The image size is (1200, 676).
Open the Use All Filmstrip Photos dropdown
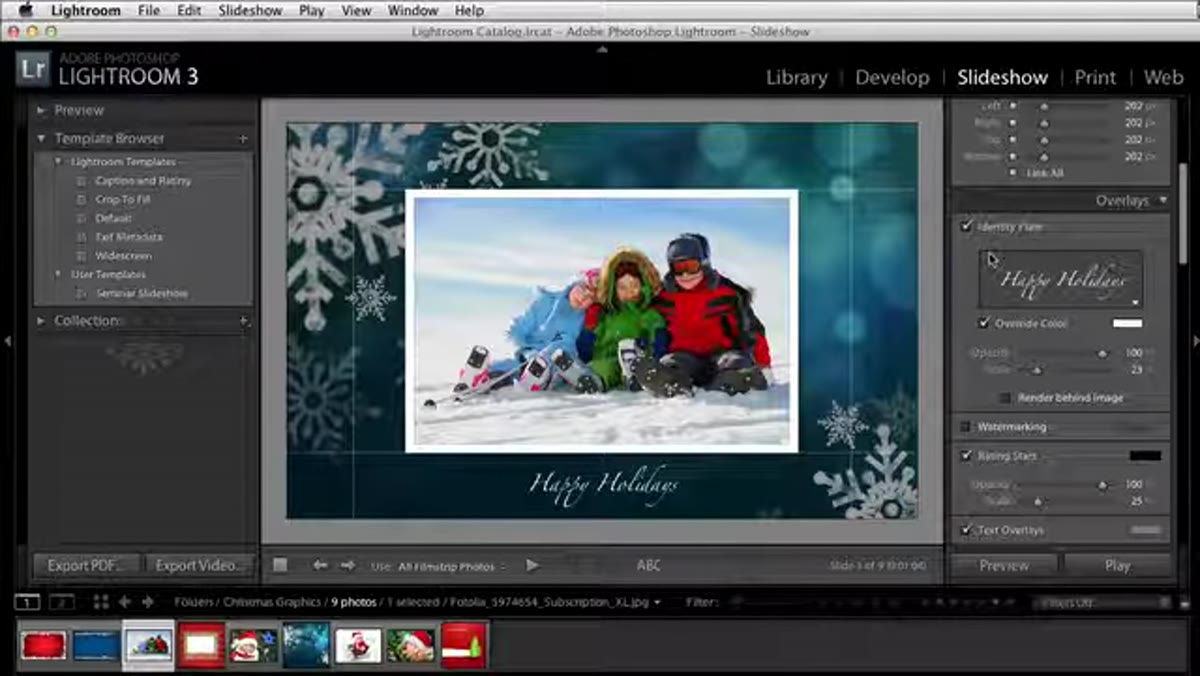coord(452,566)
